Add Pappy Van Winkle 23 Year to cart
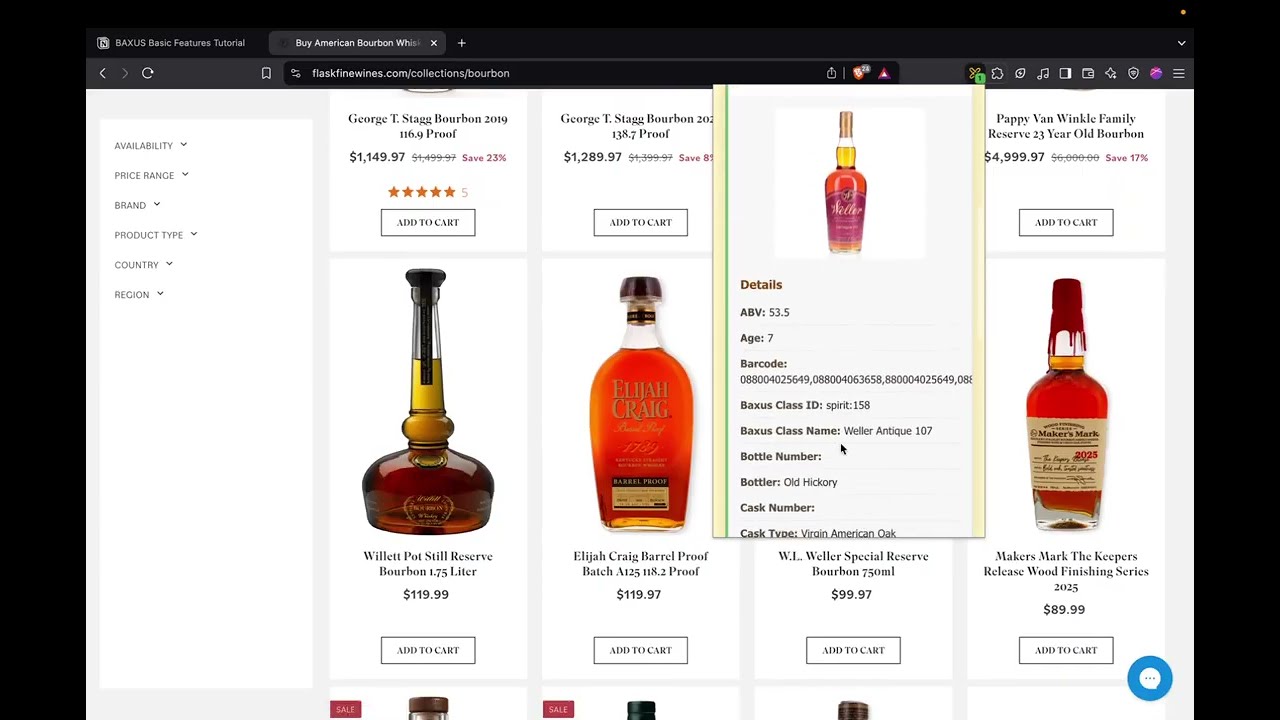1280x720 pixels. pos(1066,222)
